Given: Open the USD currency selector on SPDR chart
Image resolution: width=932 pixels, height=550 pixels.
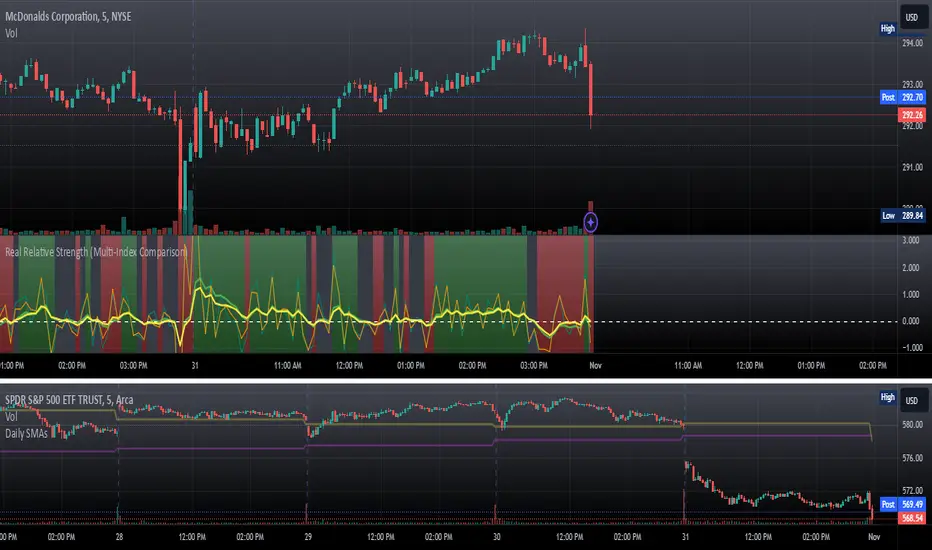Looking at the screenshot, I should coord(912,401).
